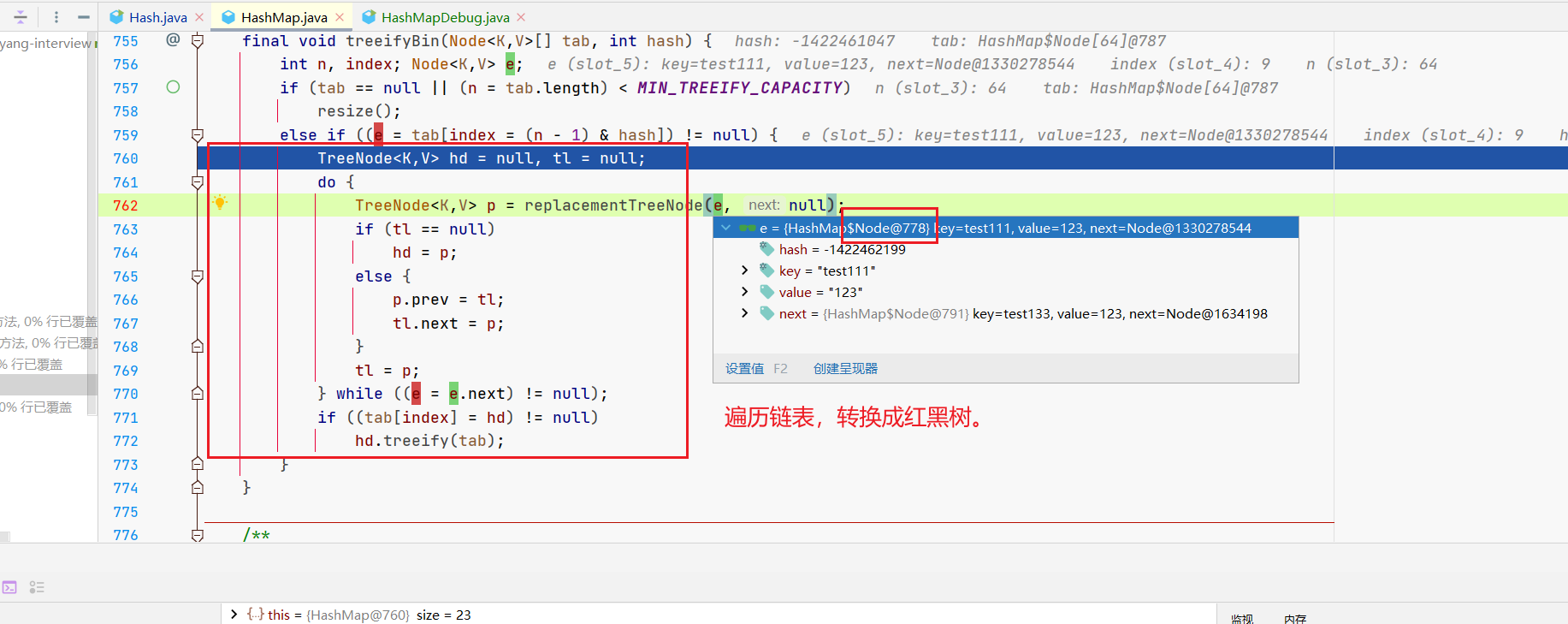The image size is (1568, 624).
Task: Click the watch glasses icon on the e row
Action: [x=747, y=228]
